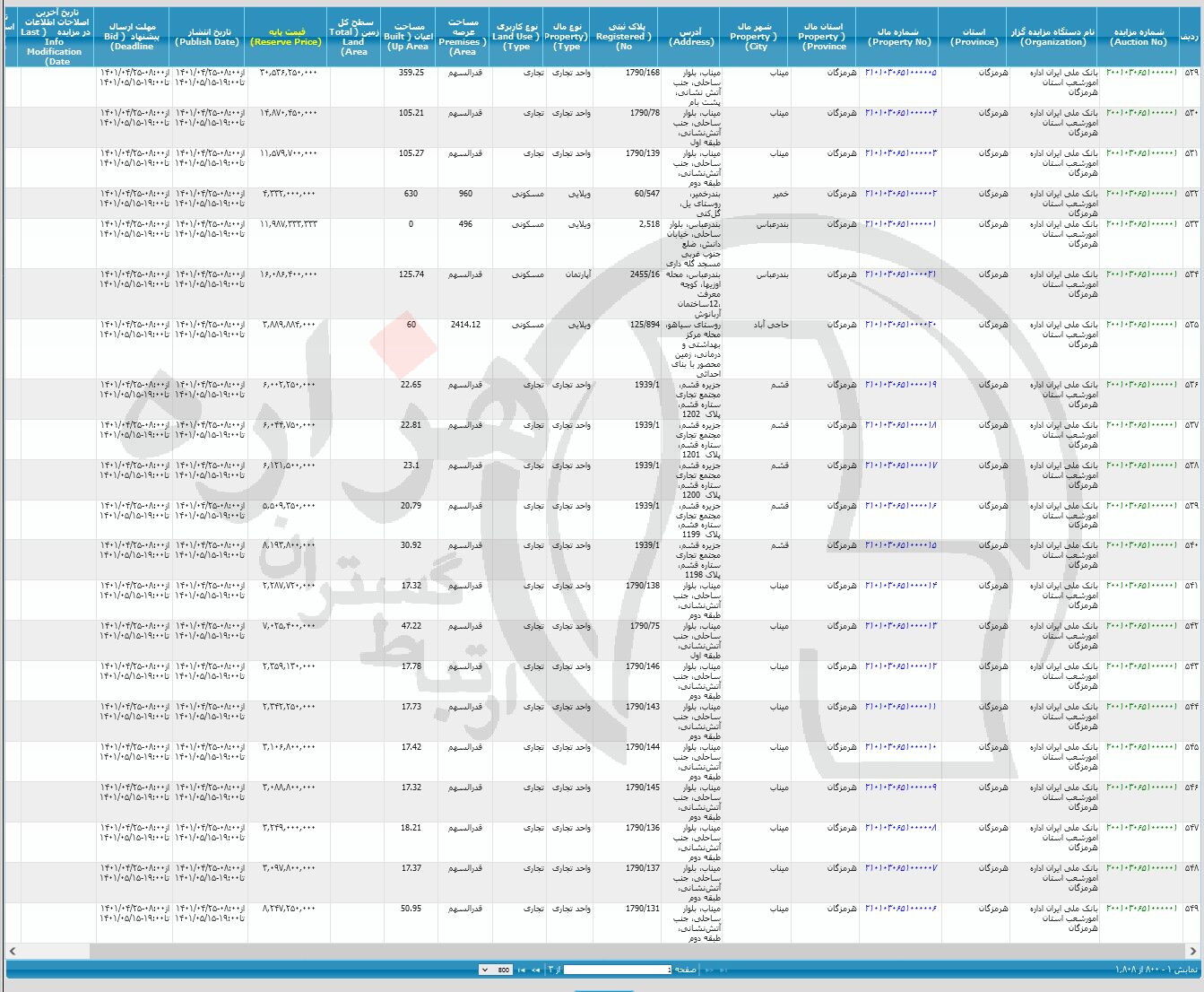Open the green auction number link in row 545

point(1141,747)
